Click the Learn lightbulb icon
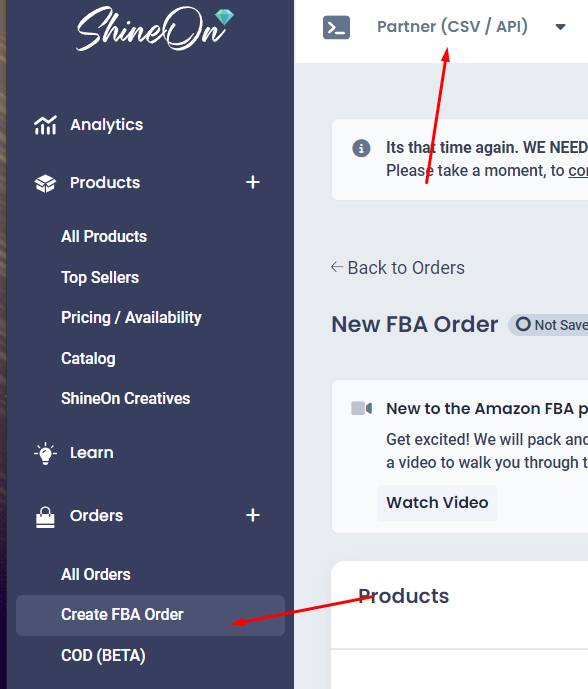This screenshot has width=588, height=689. click(45, 453)
